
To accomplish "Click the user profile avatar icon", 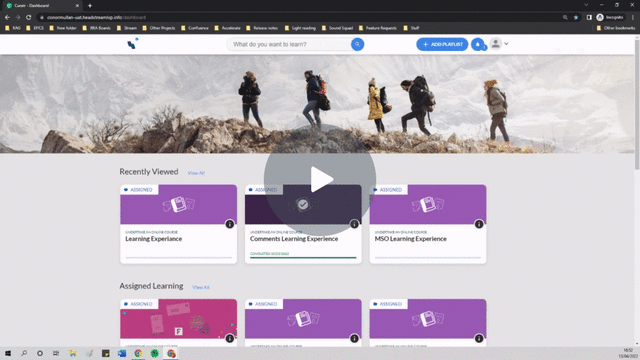I will [496, 44].
